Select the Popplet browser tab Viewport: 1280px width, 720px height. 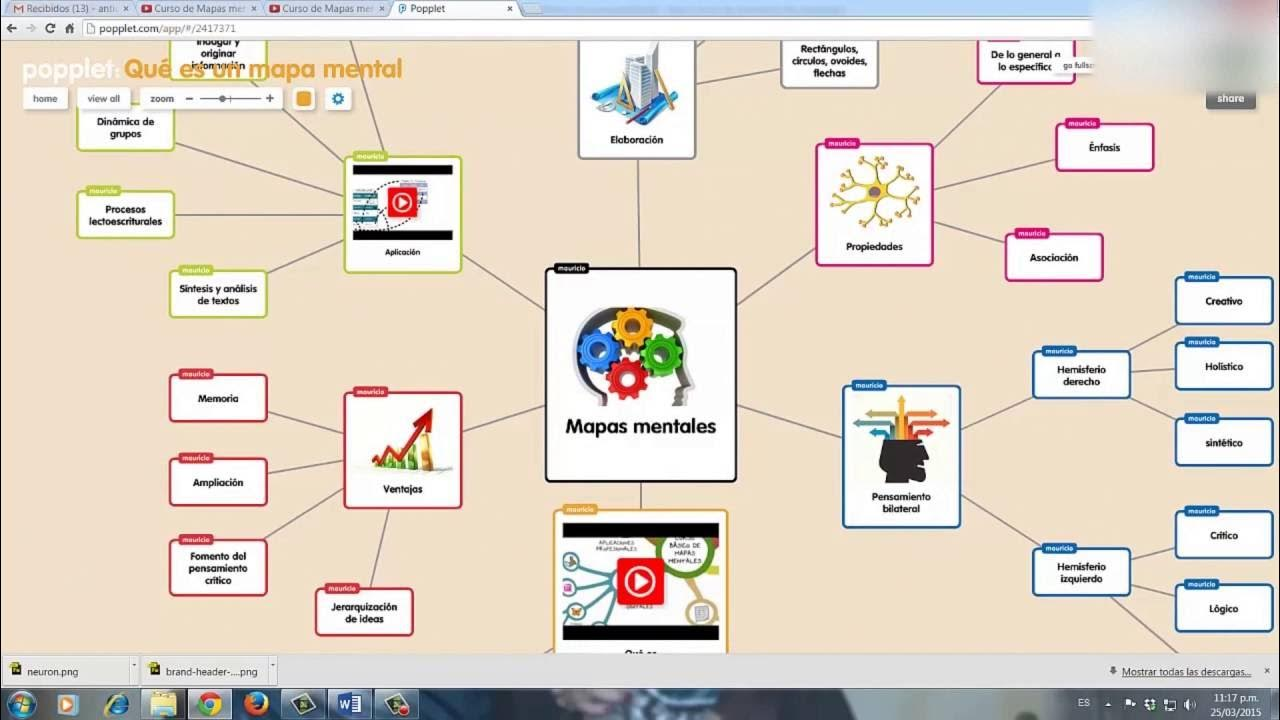coord(455,9)
